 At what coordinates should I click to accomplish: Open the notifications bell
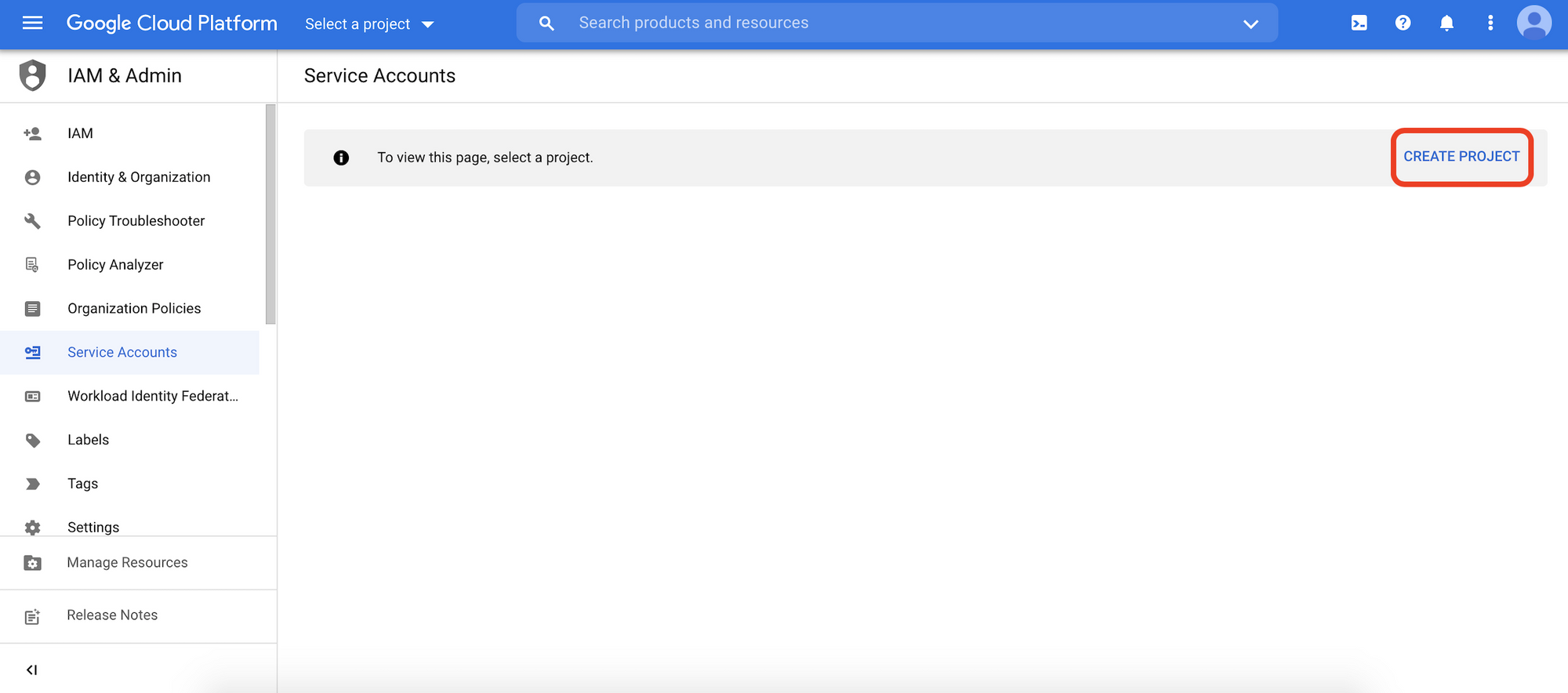tap(1446, 23)
